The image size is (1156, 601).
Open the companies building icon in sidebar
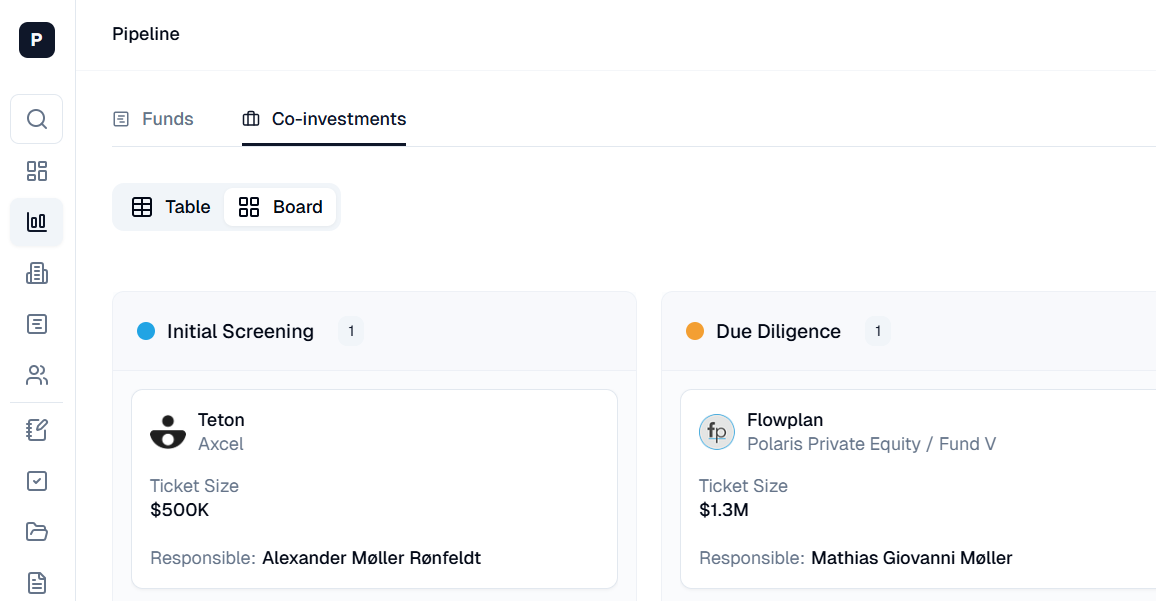coord(37,273)
